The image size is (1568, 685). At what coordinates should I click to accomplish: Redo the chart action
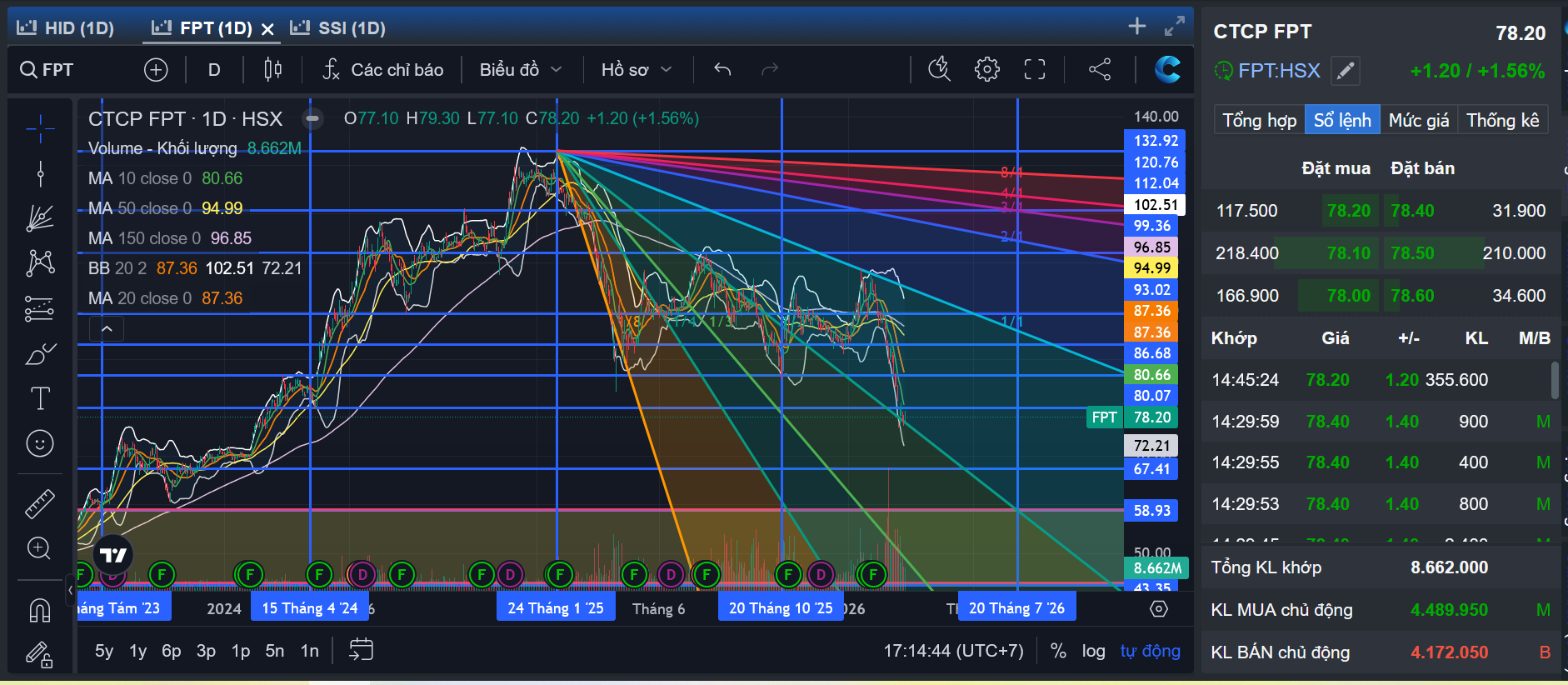[770, 70]
